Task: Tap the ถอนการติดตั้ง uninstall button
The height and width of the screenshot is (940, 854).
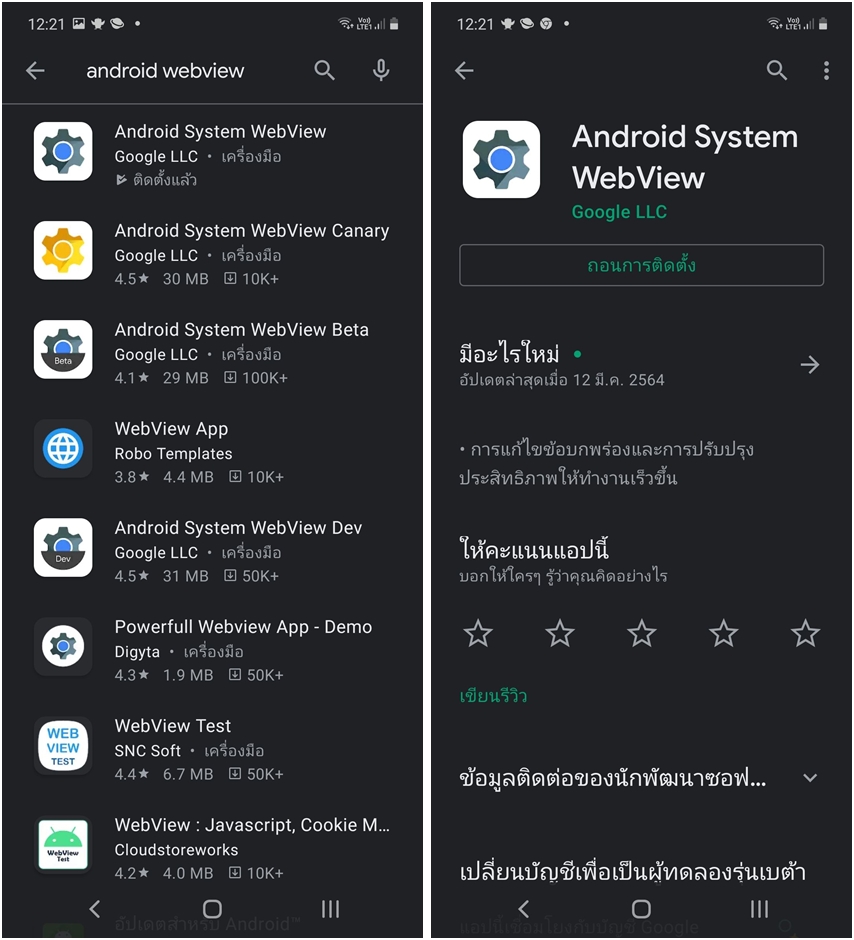Action: (x=642, y=265)
